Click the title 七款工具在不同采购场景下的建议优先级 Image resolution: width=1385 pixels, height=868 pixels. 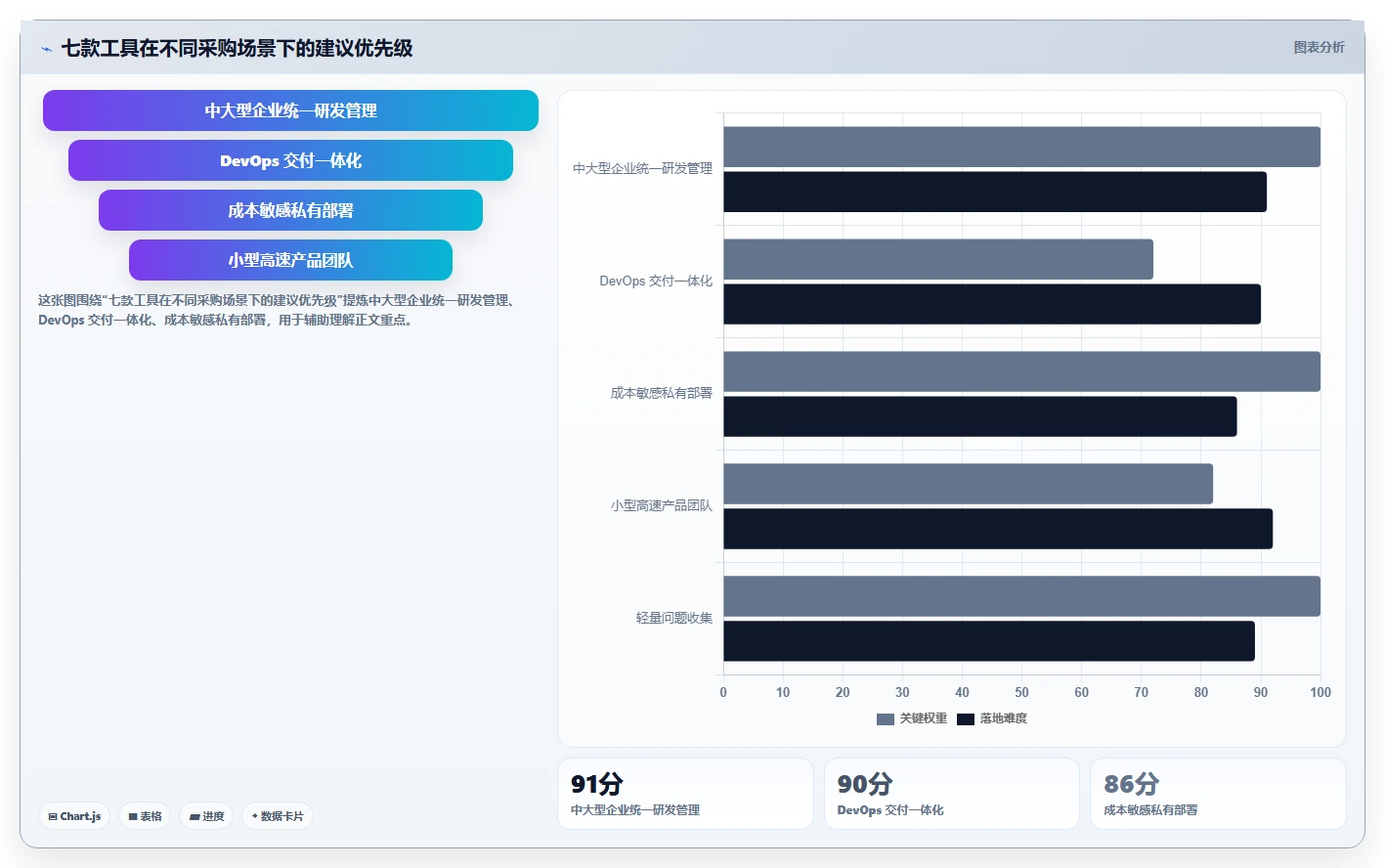237,48
